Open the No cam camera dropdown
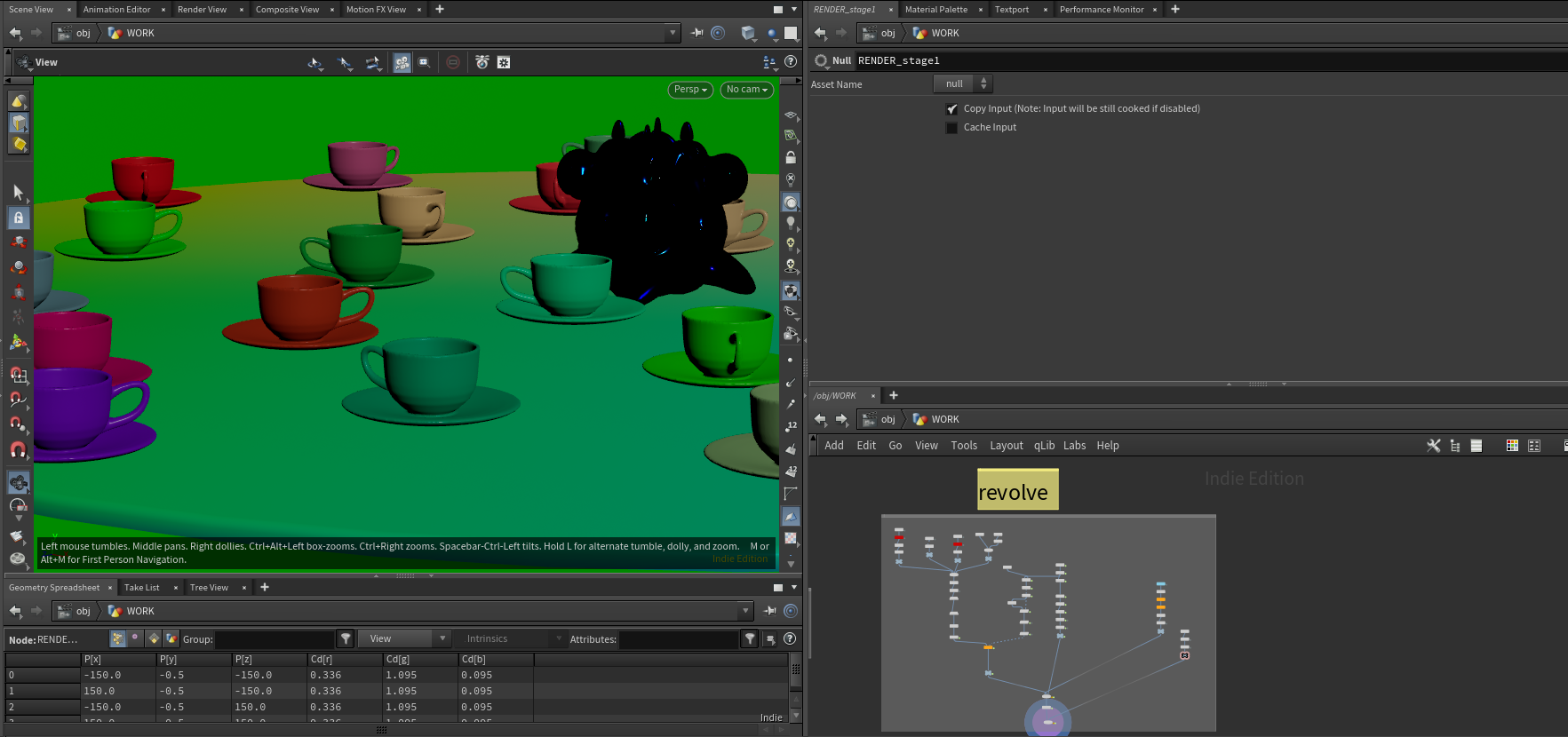This screenshot has width=1568, height=737. 746,90
